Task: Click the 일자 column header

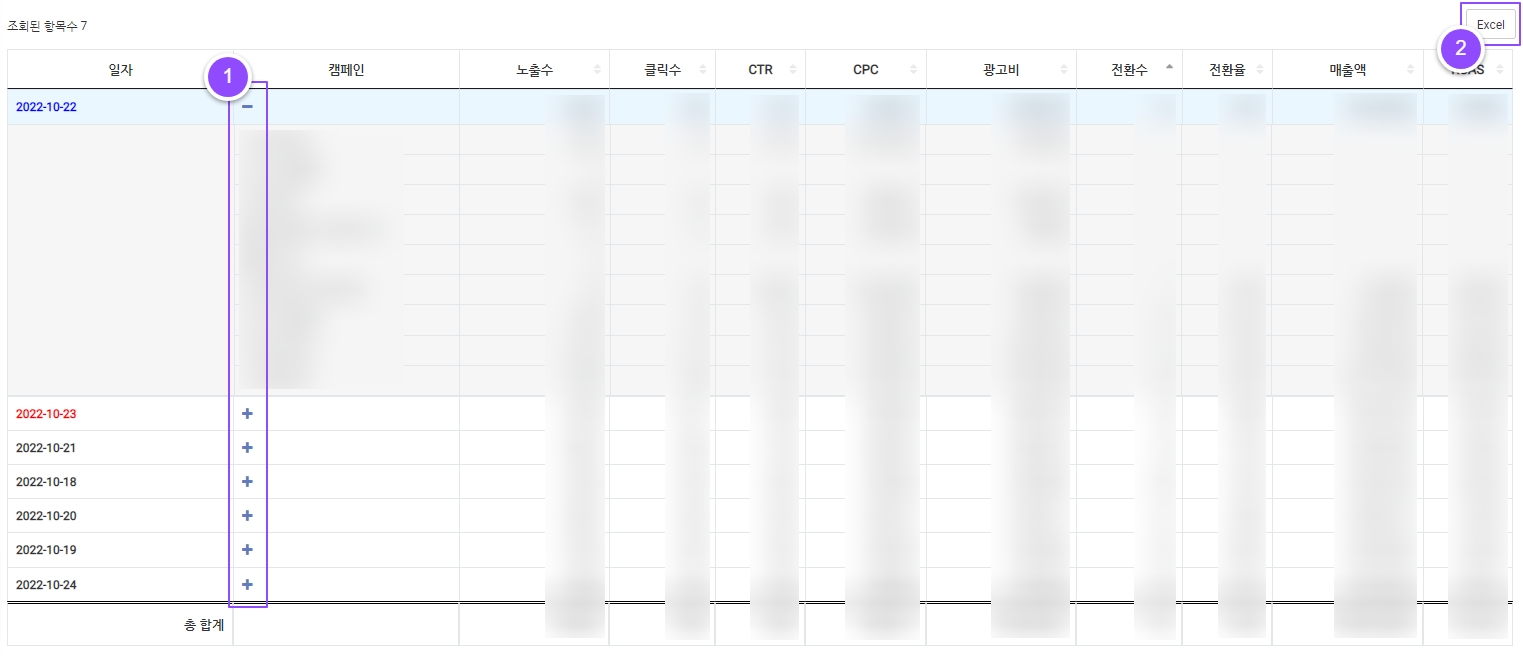Action: point(120,70)
